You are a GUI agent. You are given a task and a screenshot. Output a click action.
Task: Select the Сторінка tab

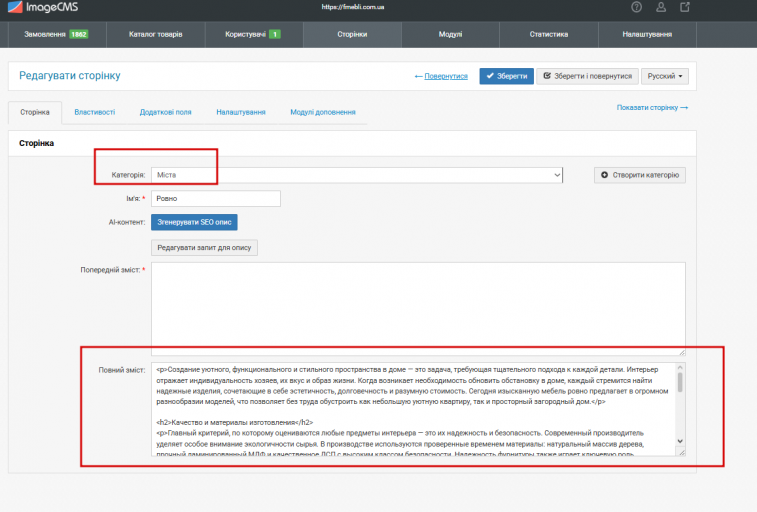pos(35,112)
